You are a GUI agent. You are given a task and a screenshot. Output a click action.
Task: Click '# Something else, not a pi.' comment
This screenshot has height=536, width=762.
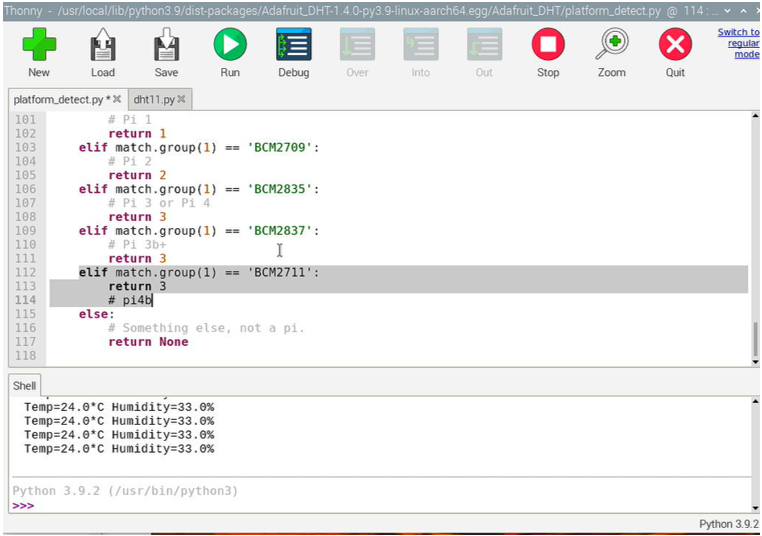(206, 328)
